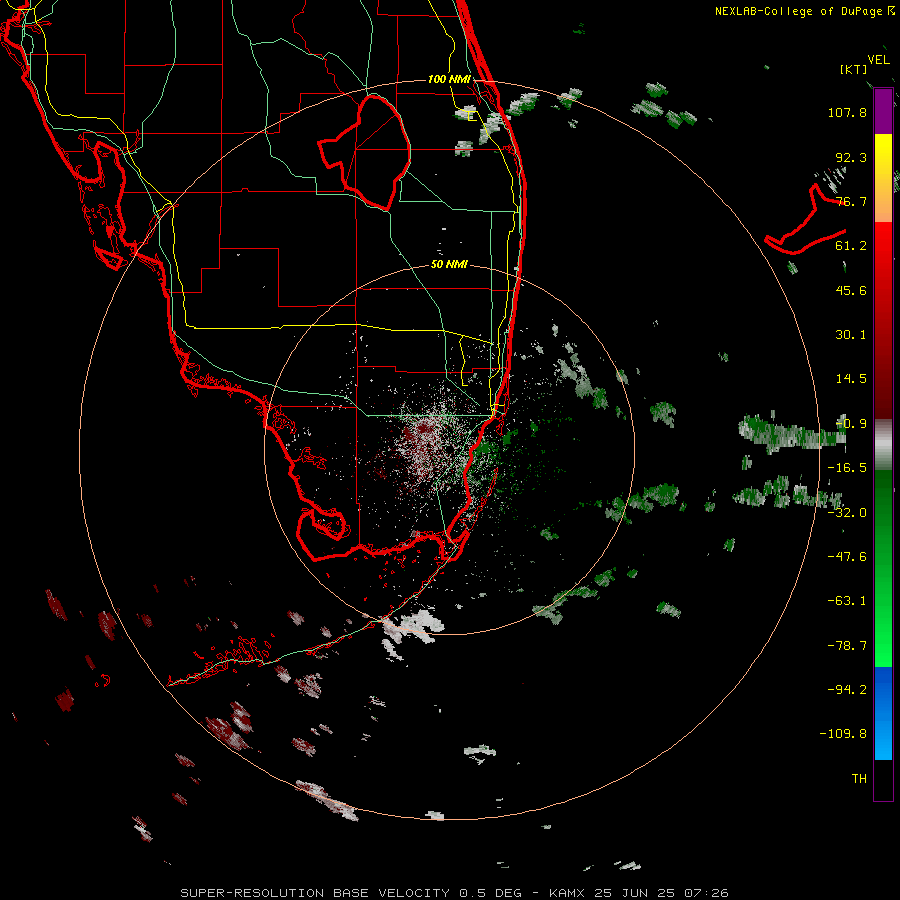
Task: Select the 76.7 velocity scale value
Action: point(851,201)
